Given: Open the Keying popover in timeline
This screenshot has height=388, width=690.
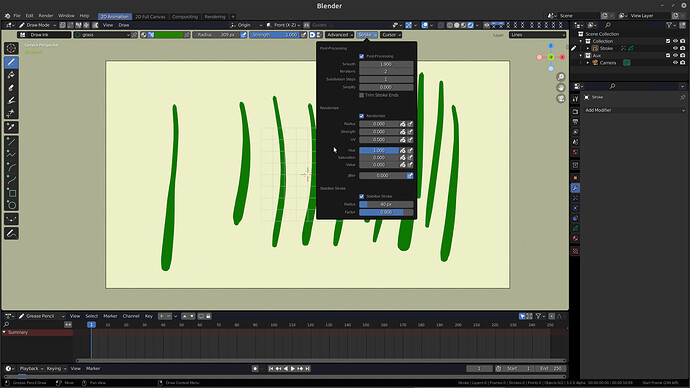Looking at the screenshot, I should [x=56, y=369].
